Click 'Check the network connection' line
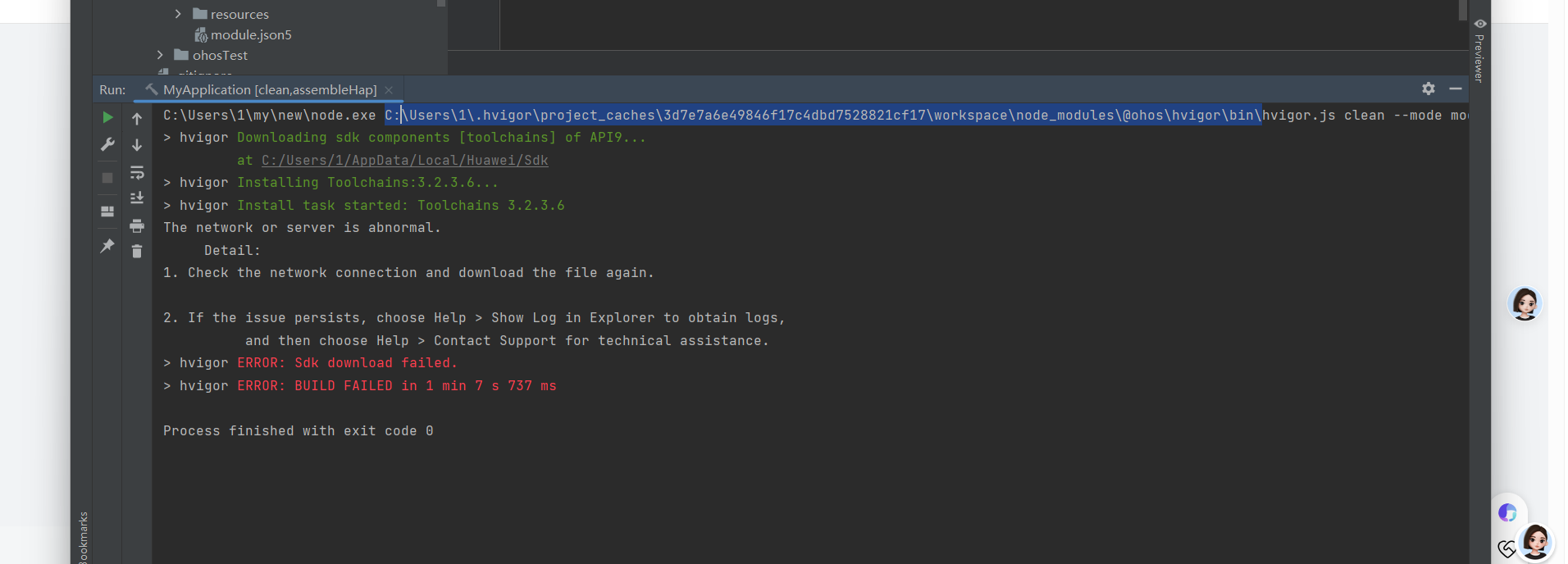The width and height of the screenshot is (1568, 564). (408, 273)
